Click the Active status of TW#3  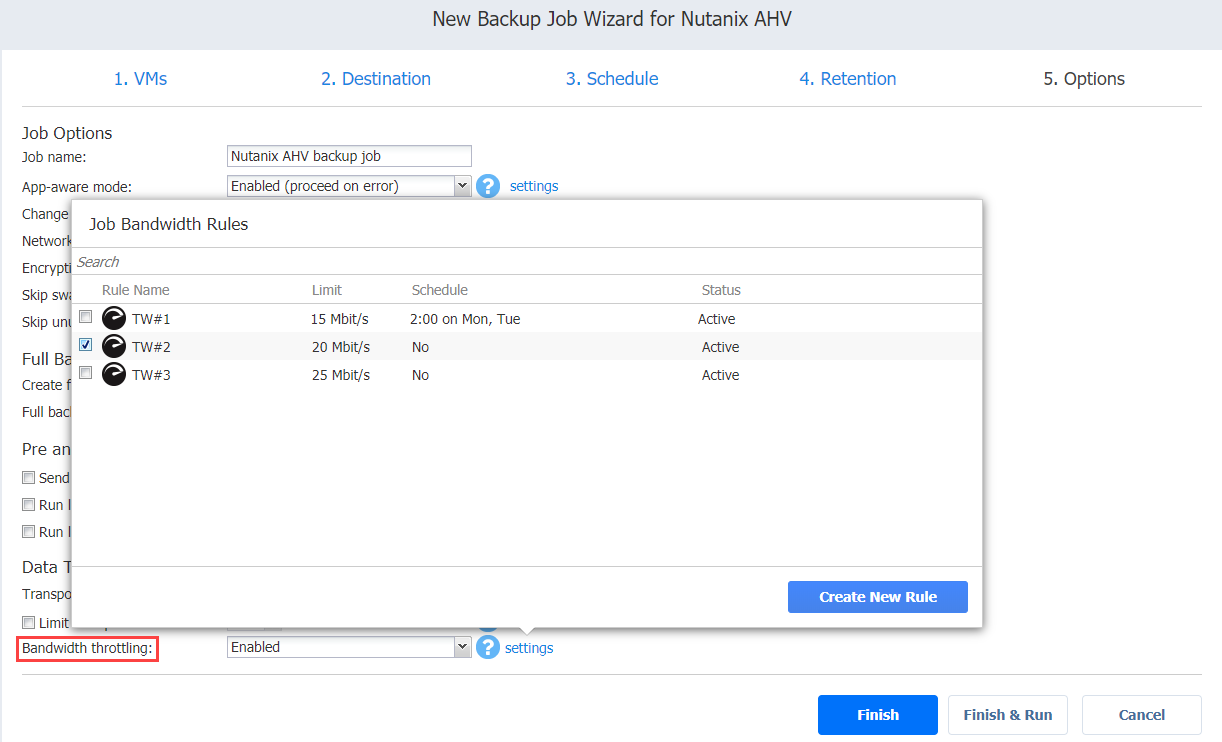click(x=721, y=375)
